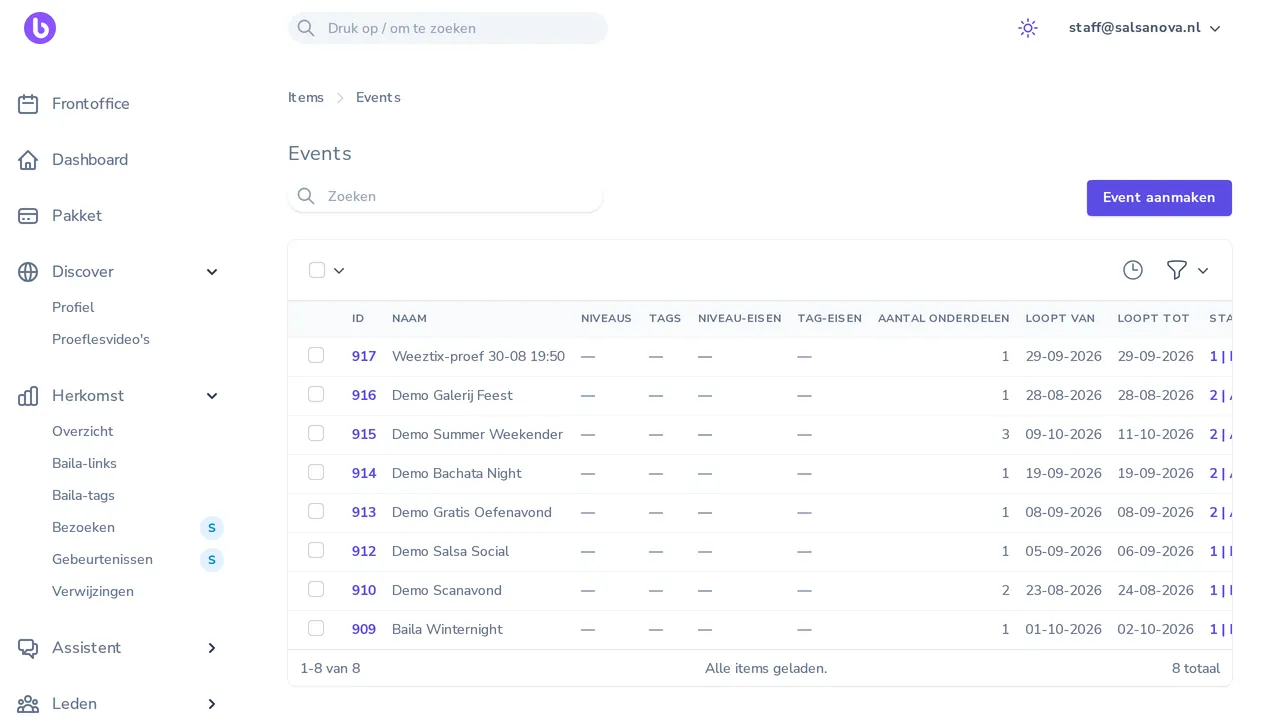Viewport: 1280px width, 720px height.
Task: Open Overzicht under Herkomst
Action: (x=83, y=432)
